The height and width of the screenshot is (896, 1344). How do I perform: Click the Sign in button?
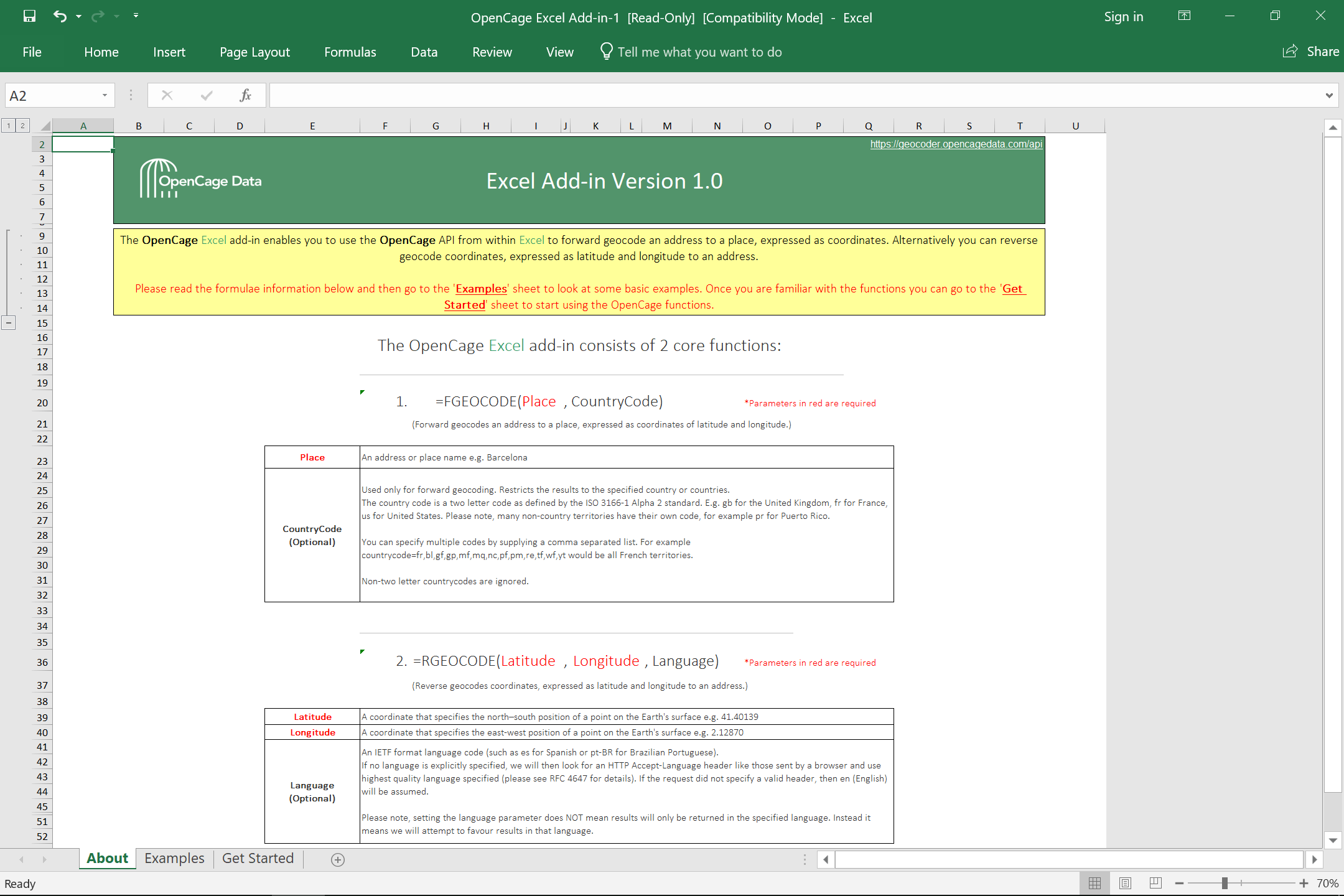click(x=1123, y=17)
